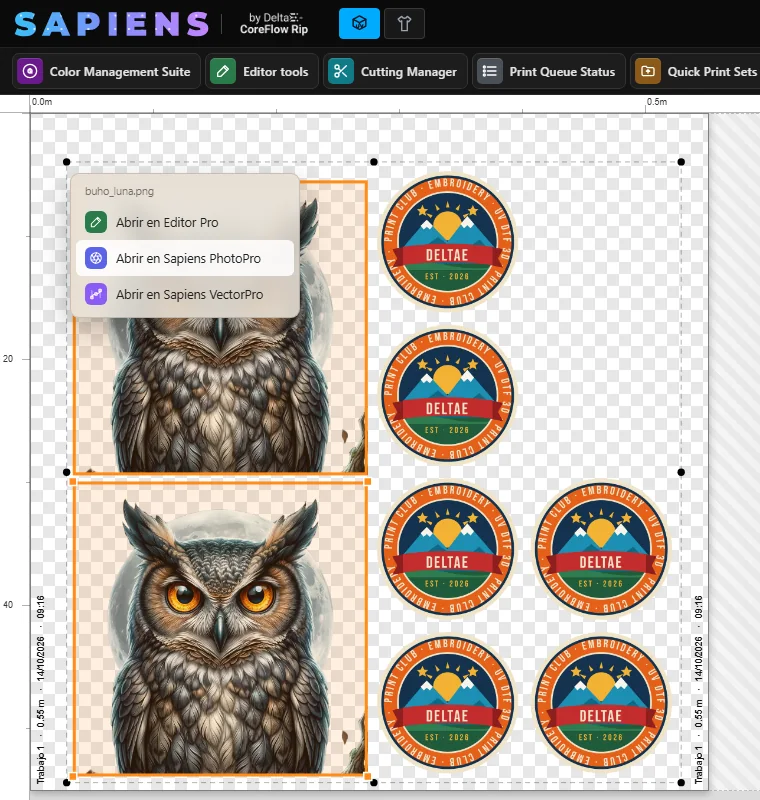The width and height of the screenshot is (760, 800).
Task: Select the bottom-row left Deltae badge
Action: [x=447, y=702]
